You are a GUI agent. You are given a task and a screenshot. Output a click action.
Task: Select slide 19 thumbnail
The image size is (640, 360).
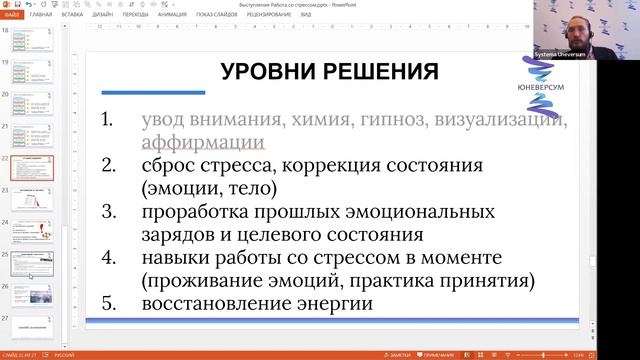click(32, 72)
